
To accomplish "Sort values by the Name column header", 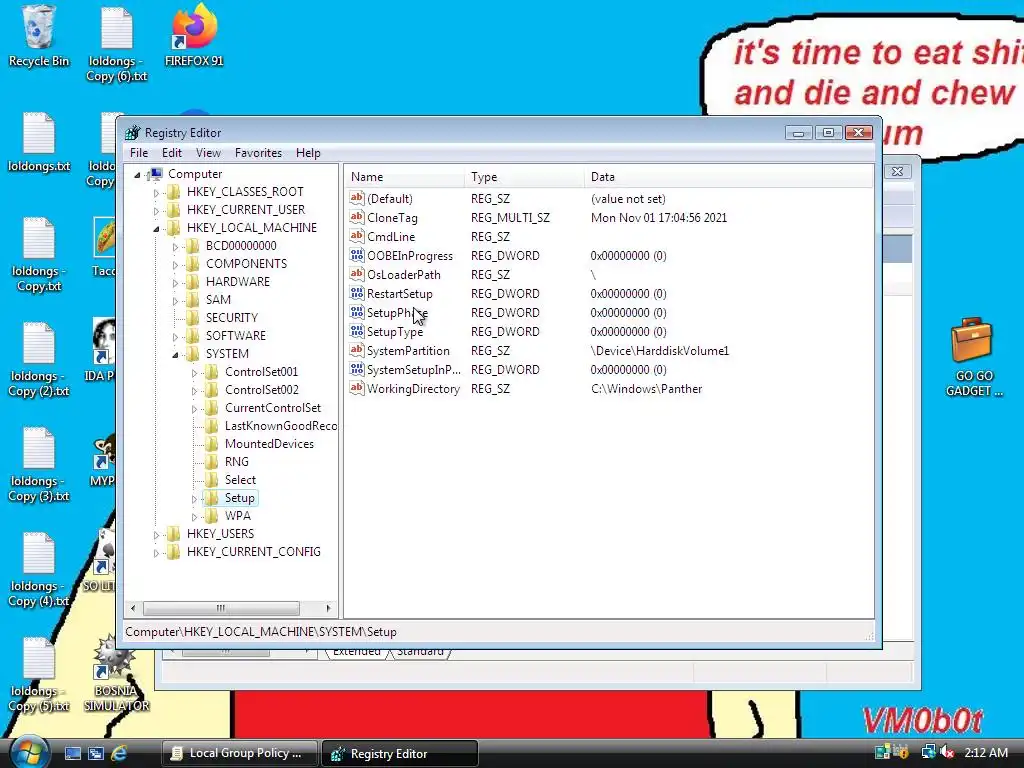I will 404,176.
